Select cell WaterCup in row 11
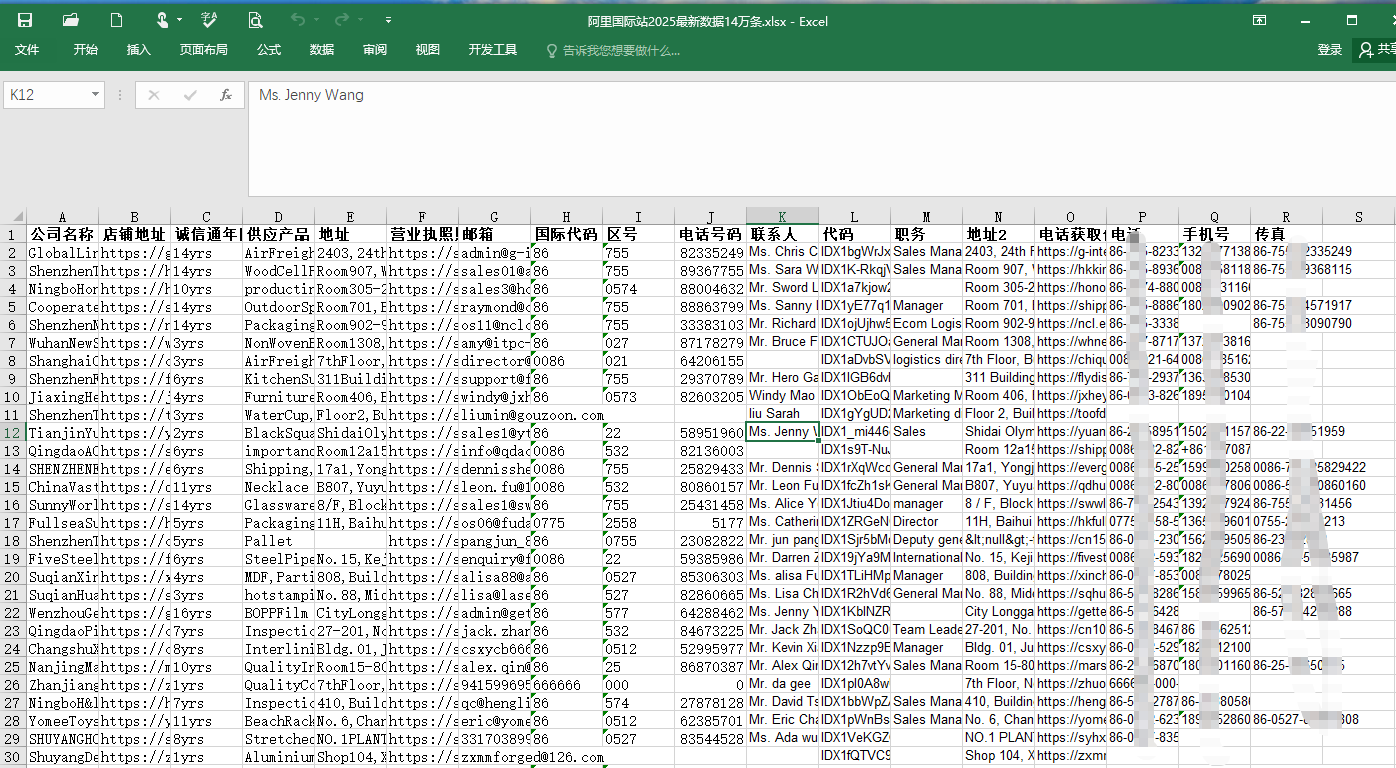 (x=279, y=414)
